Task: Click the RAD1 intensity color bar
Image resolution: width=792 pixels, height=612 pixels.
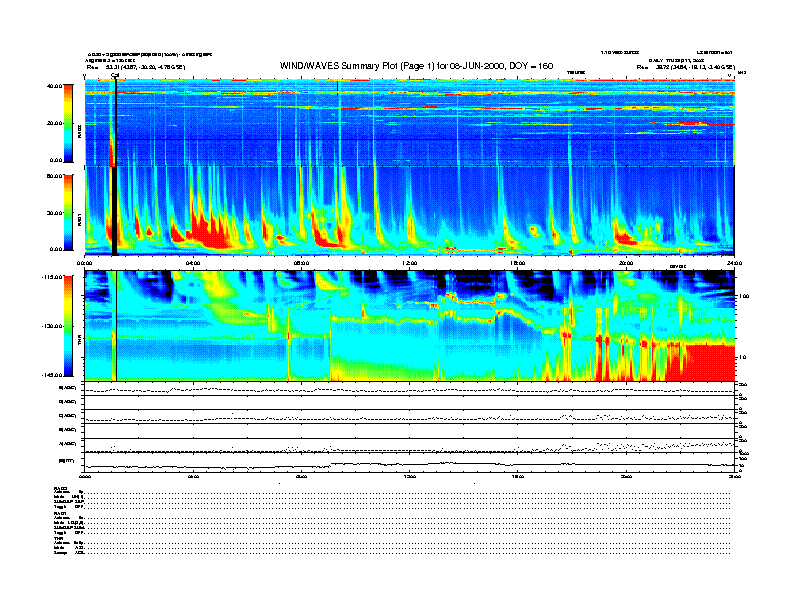Action: point(68,212)
